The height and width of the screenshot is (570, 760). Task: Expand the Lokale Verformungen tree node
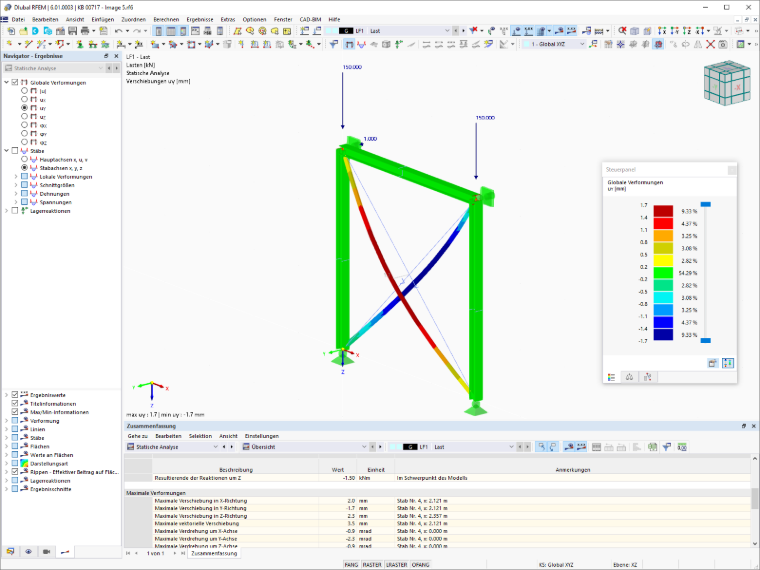click(x=16, y=176)
